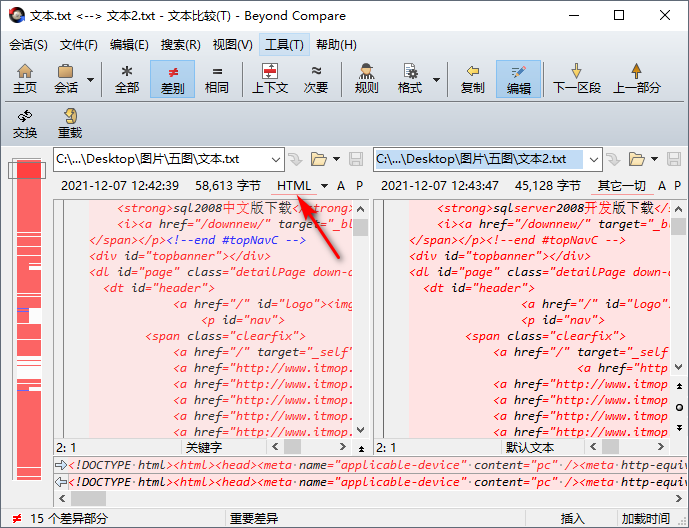689x528 pixels.
Task: Expand the left file path dropdown
Action: coord(276,159)
